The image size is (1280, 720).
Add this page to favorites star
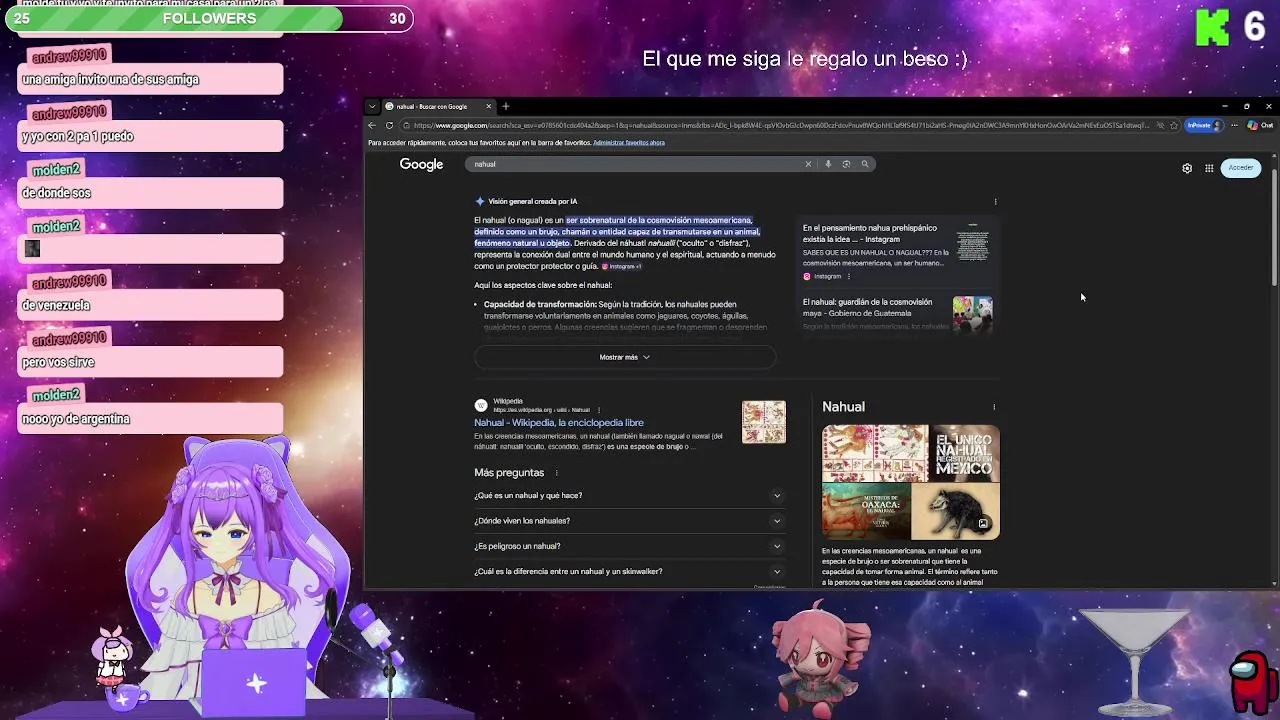[1174, 126]
